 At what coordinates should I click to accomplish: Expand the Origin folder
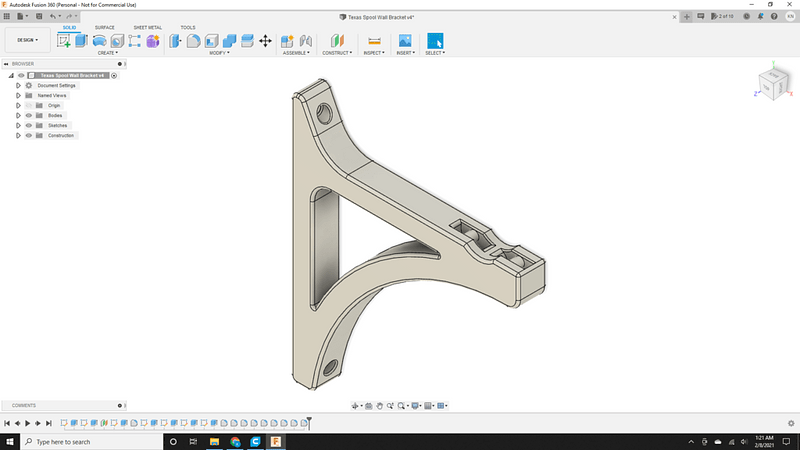coord(18,106)
